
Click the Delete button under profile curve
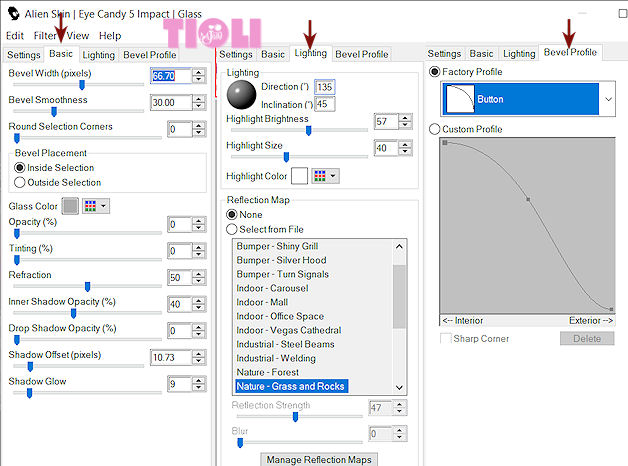click(x=587, y=339)
